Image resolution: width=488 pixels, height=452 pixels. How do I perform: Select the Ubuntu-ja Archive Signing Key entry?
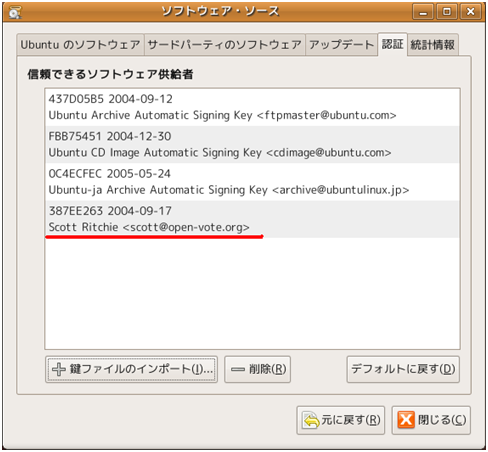[252, 182]
